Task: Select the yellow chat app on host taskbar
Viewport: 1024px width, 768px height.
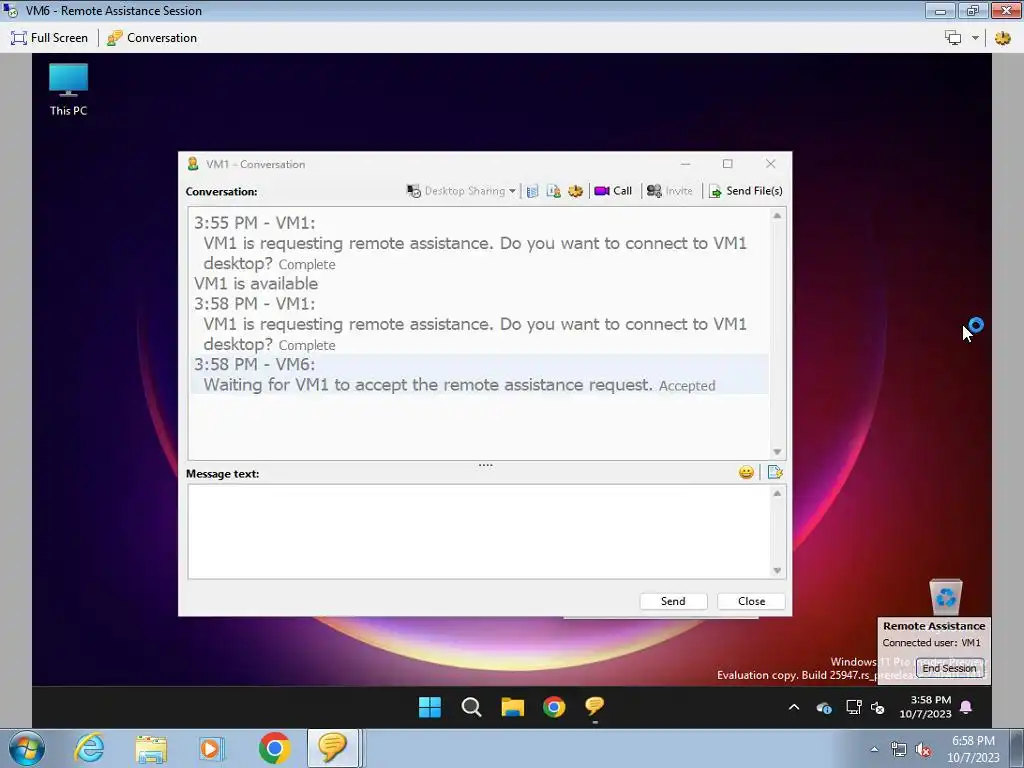Action: (332, 748)
